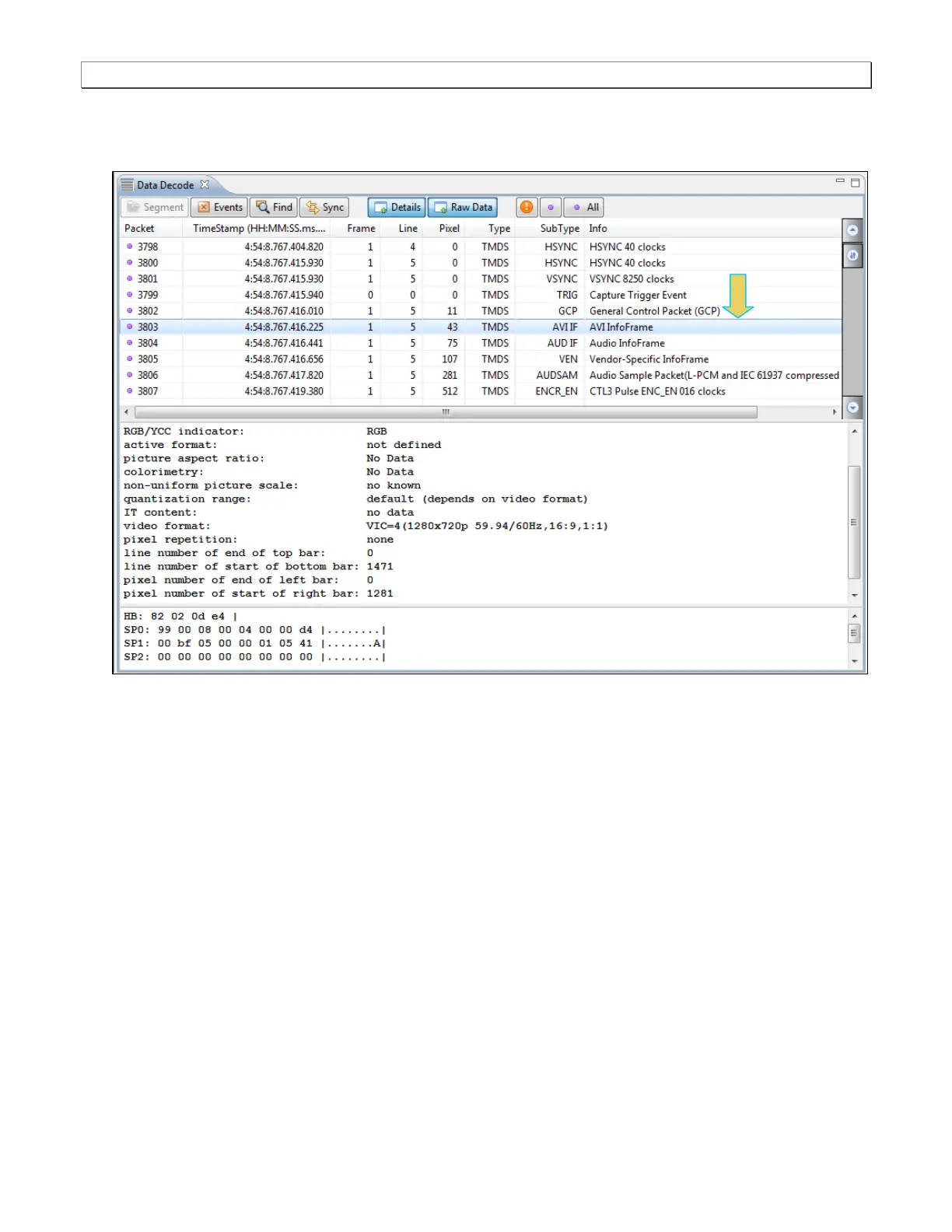Screen dimensions: 952x1232
Task: Select the Audio InfoFrame row
Action: [481, 343]
